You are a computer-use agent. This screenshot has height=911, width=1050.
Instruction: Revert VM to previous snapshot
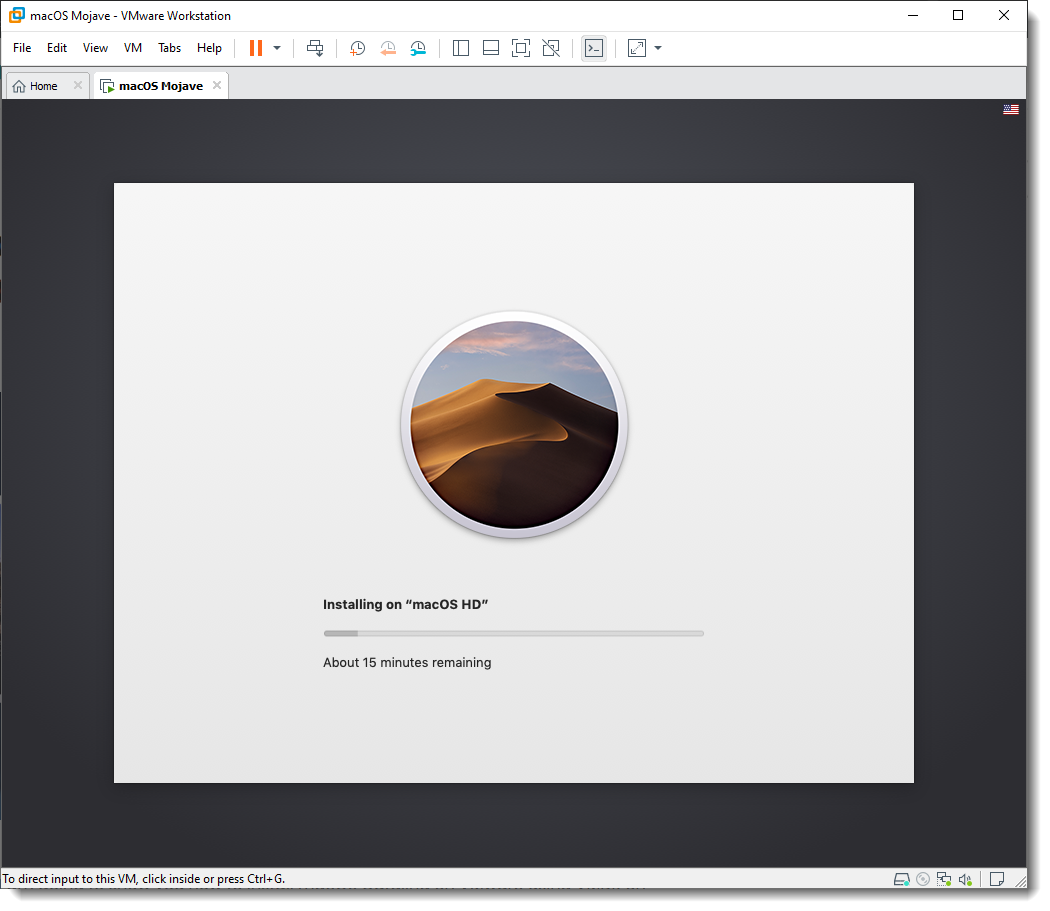pos(388,48)
